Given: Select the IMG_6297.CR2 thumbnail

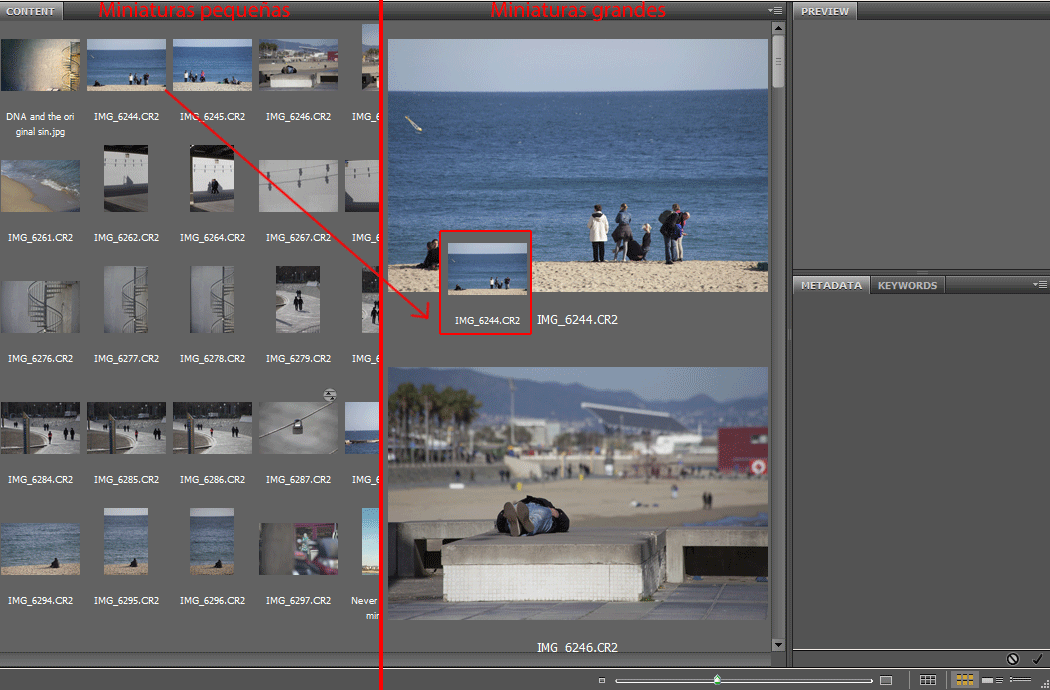Looking at the screenshot, I should click(x=298, y=549).
